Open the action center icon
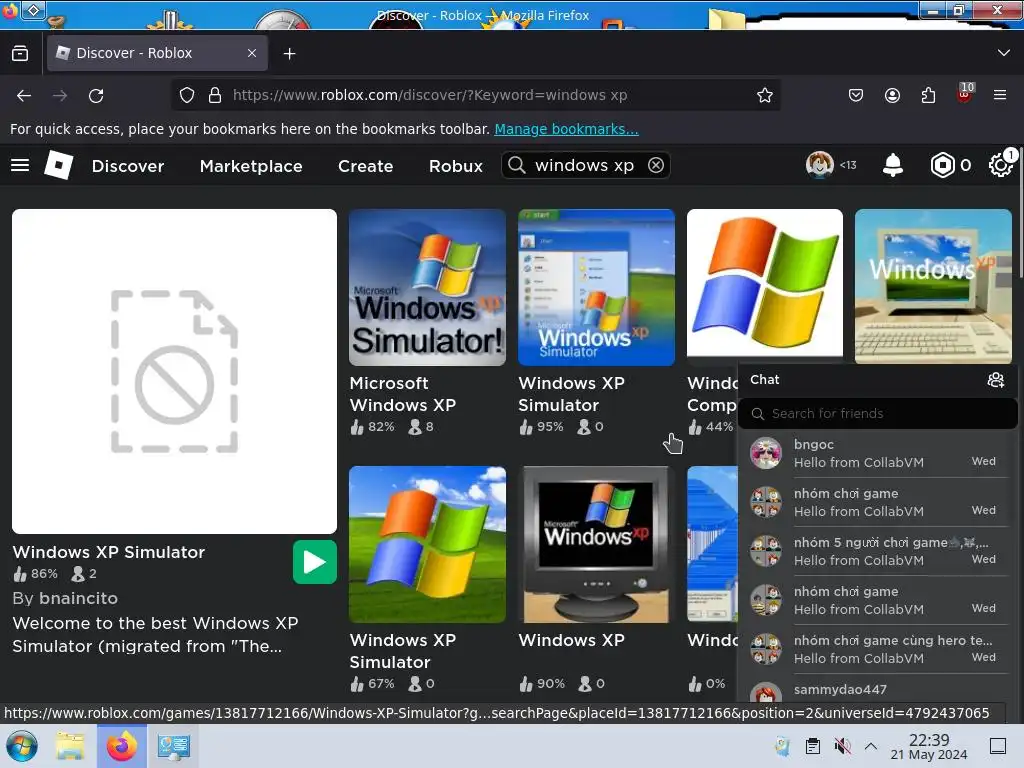The image size is (1024, 768). point(998,746)
